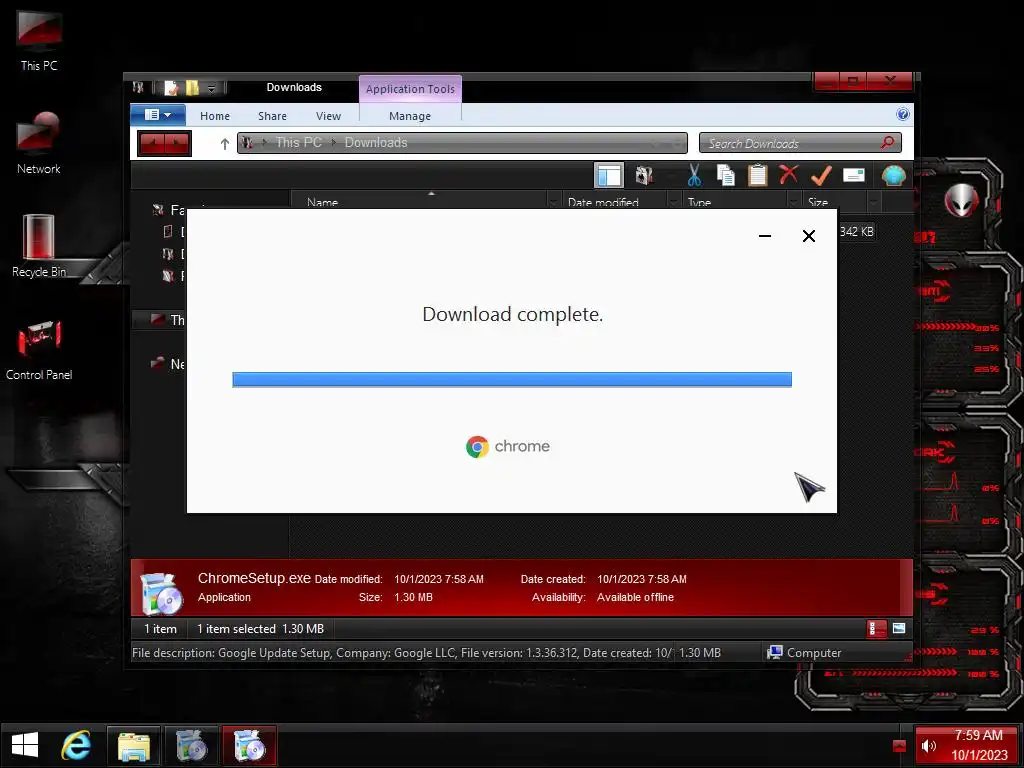Open the This PC desktop icon
1024x768 pixels.
click(39, 40)
